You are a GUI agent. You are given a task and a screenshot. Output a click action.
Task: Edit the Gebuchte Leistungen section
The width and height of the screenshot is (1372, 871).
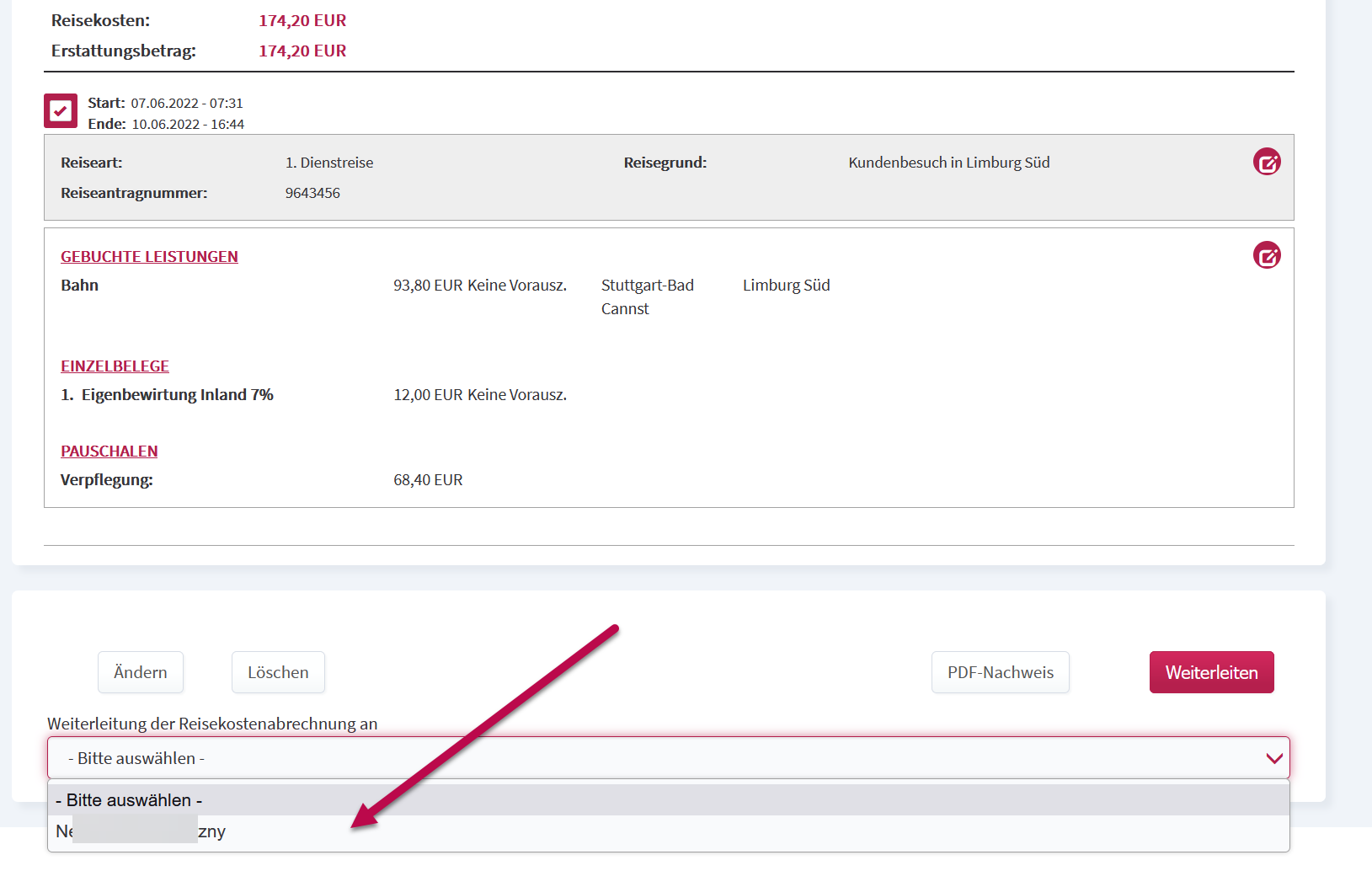[1267, 255]
